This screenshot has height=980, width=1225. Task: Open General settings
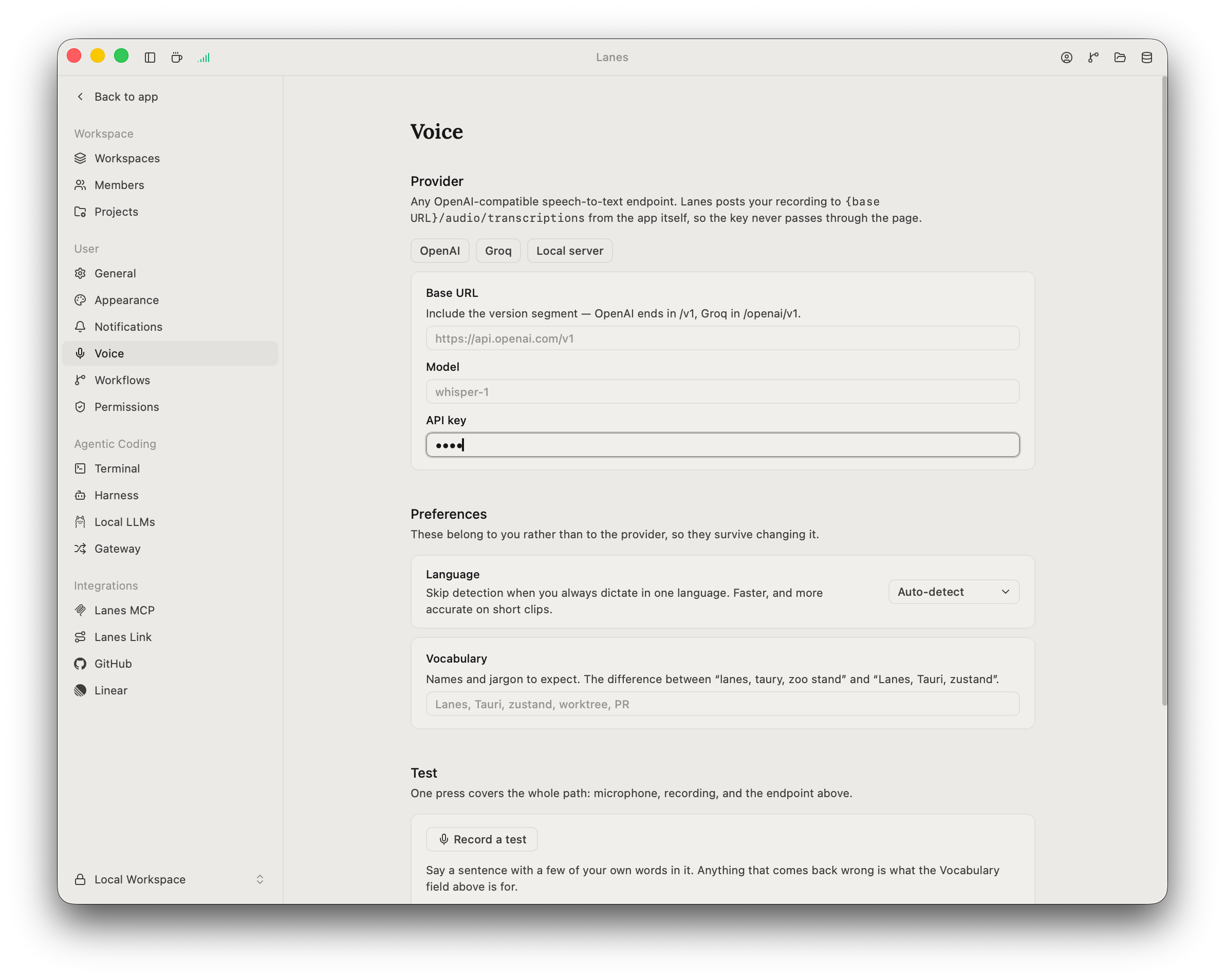(x=170, y=273)
